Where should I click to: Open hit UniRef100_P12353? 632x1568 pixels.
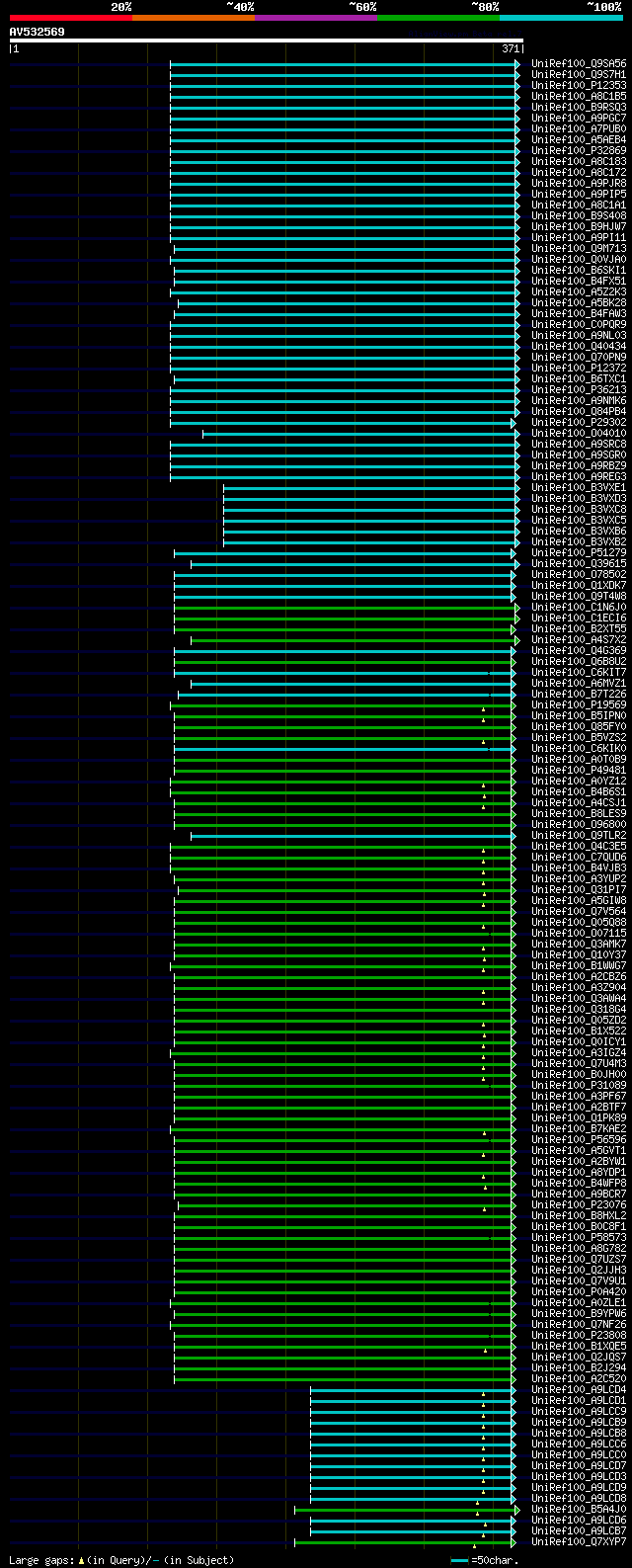[579, 85]
